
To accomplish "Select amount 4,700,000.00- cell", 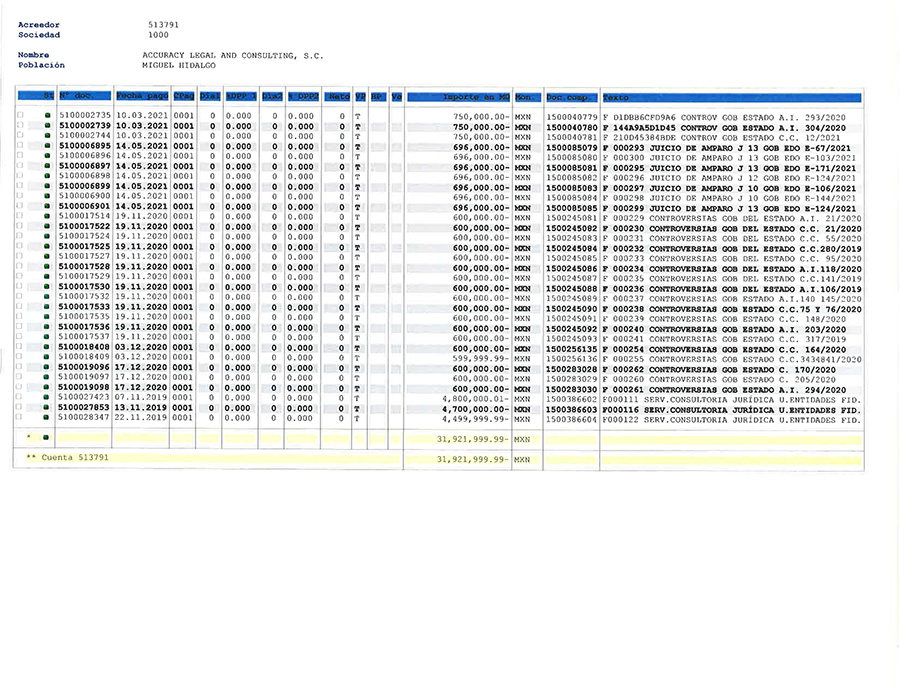I will tap(472, 408).
